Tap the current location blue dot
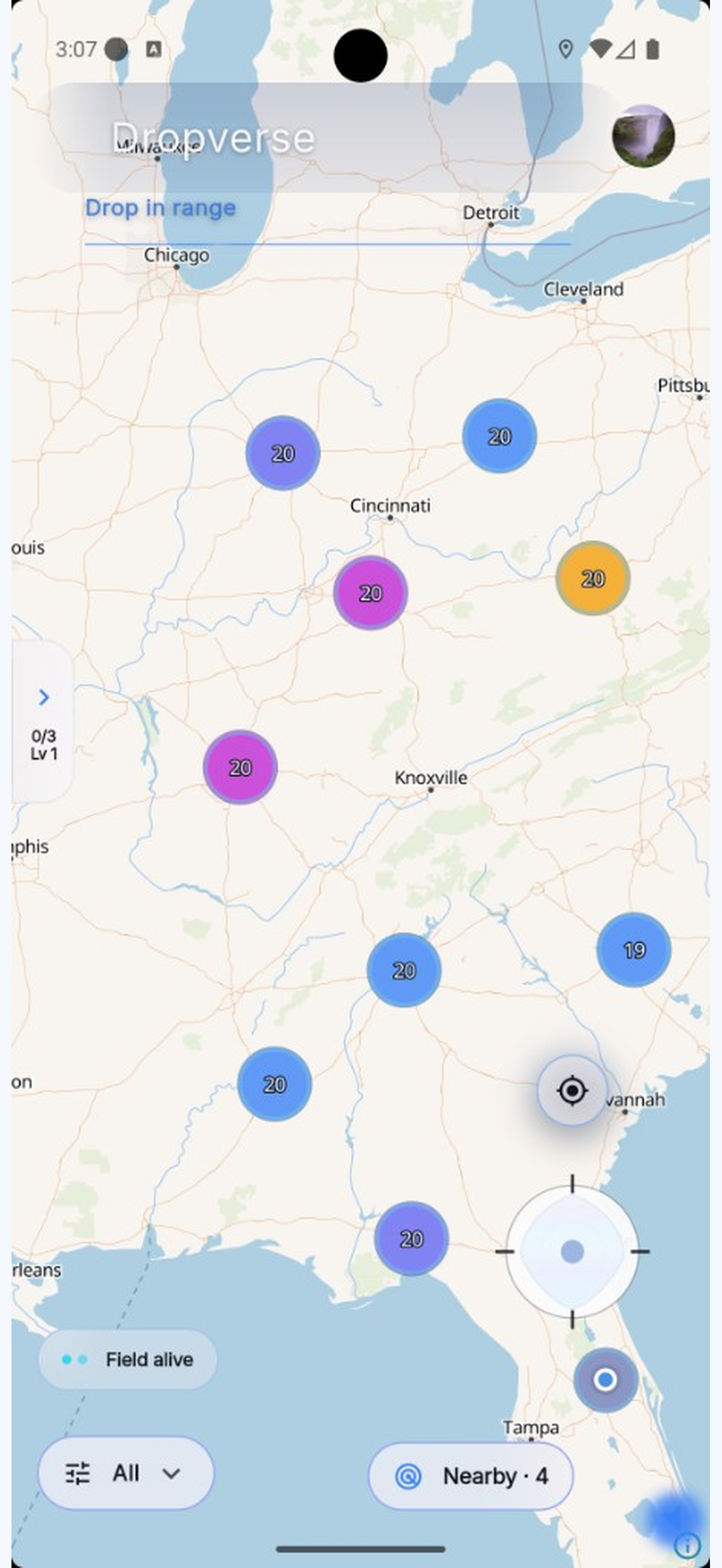Image resolution: width=722 pixels, height=1568 pixels. pyautogui.click(x=605, y=1379)
